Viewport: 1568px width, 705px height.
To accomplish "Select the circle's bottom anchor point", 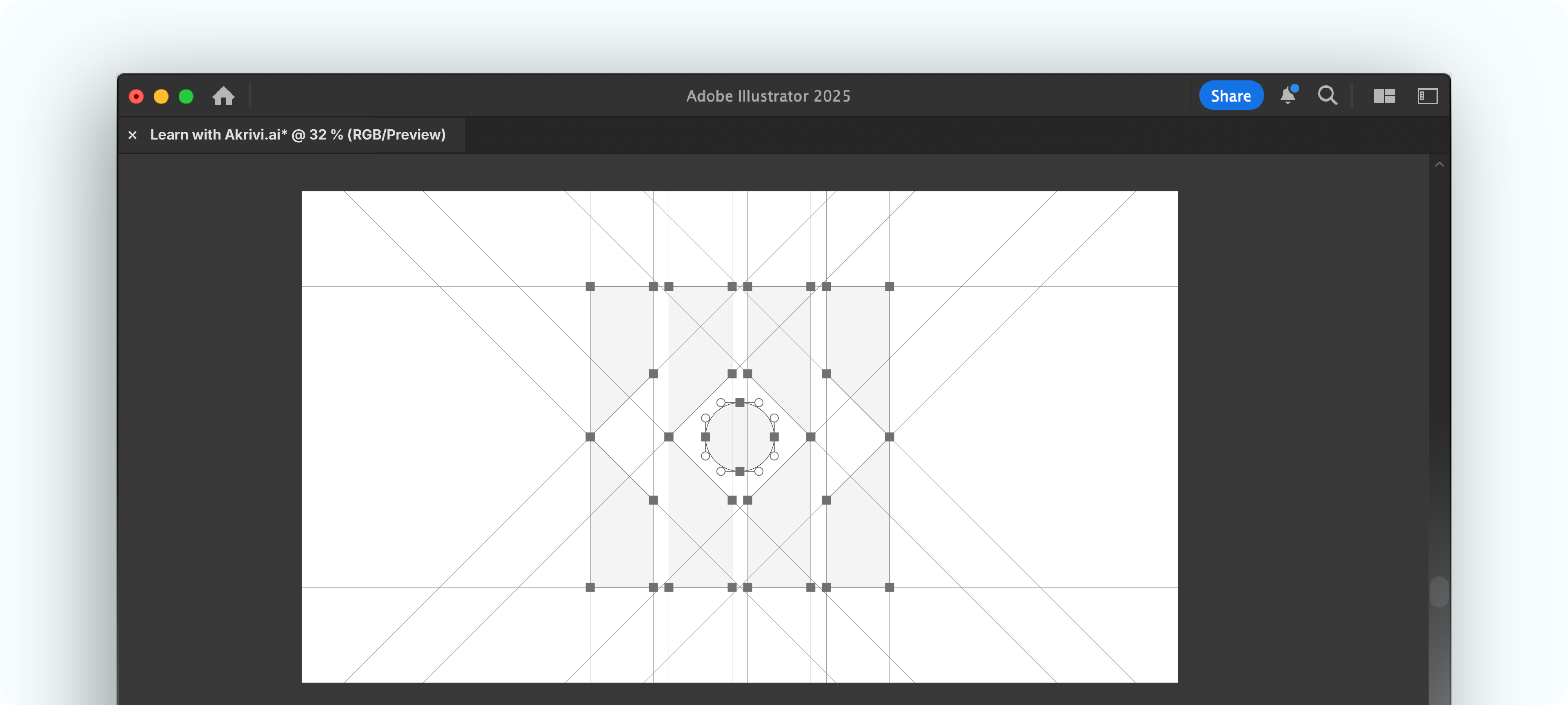I will coord(740,471).
